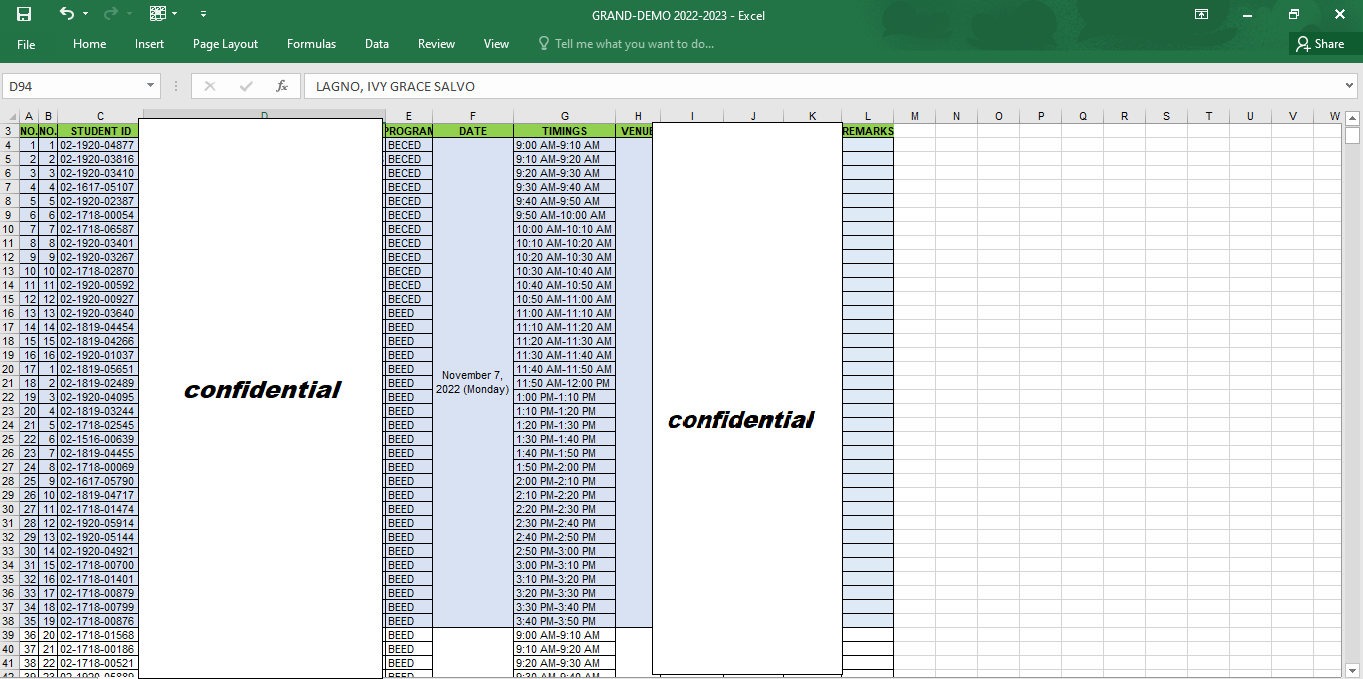Click the 11:50 AM-12:00 PM timing cell
The image size is (1363, 679).
(x=565, y=383)
